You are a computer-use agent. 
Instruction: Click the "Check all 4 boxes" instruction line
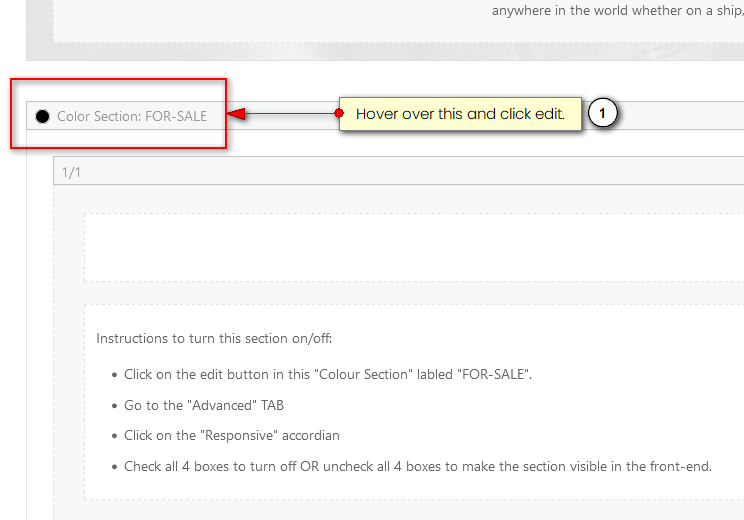pyautogui.click(x=417, y=466)
